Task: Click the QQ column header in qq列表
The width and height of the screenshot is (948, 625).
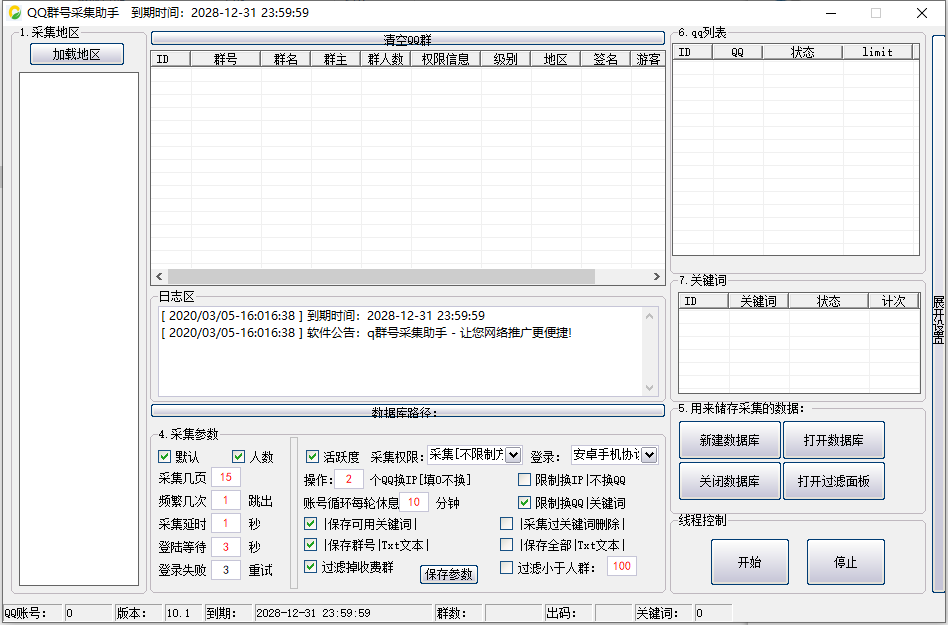Action: click(738, 52)
